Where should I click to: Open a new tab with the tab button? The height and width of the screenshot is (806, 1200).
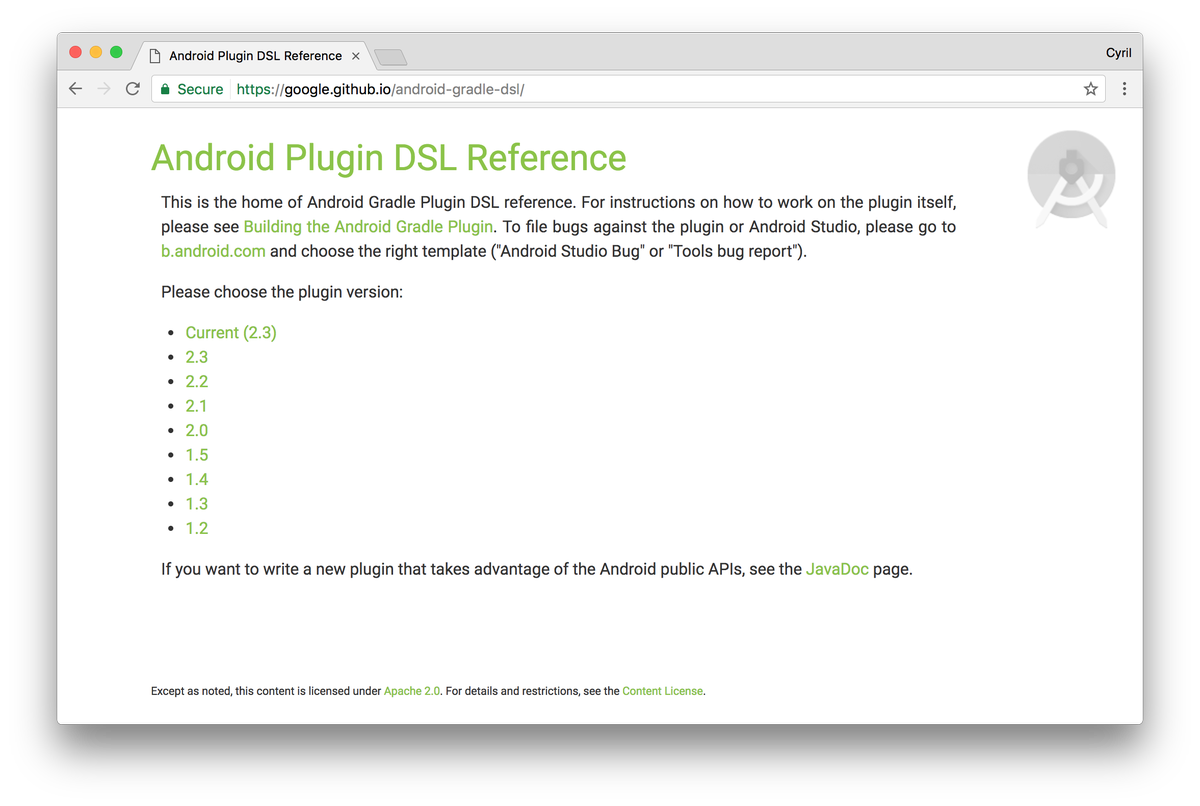(390, 57)
